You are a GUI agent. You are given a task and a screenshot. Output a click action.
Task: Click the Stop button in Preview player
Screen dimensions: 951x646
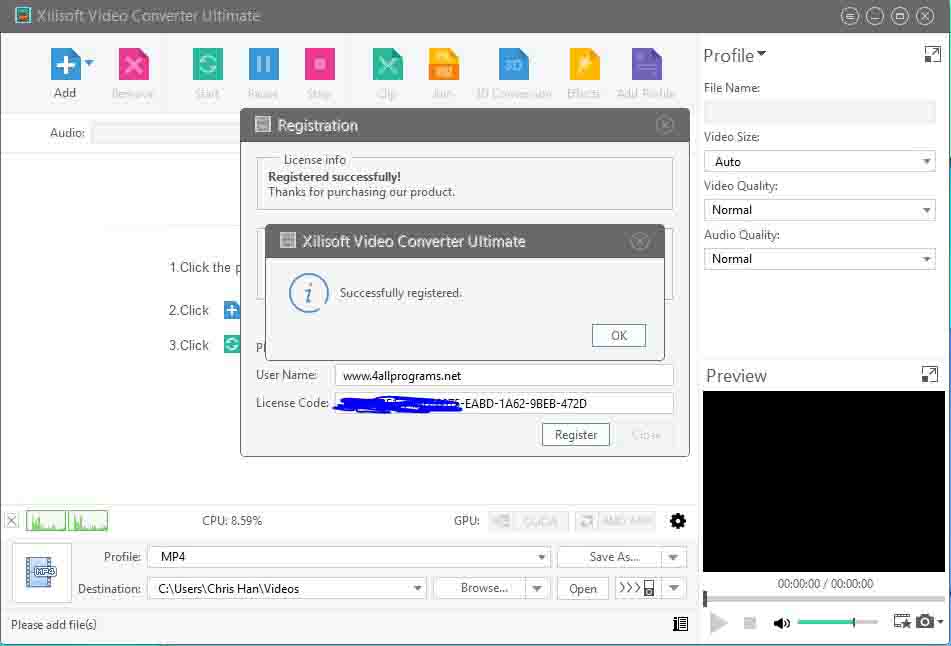click(750, 623)
